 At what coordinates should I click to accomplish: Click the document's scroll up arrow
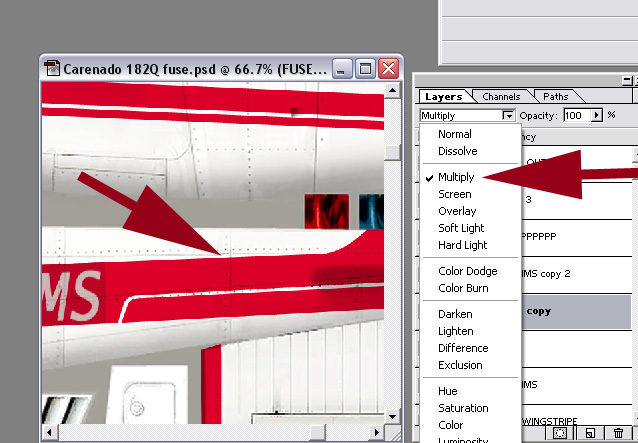pos(391,89)
